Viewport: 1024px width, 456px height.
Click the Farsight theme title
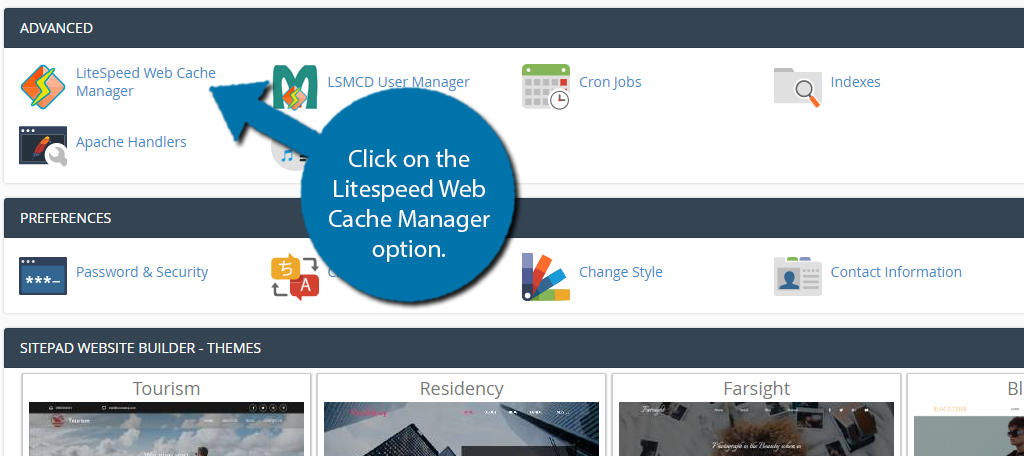pos(756,389)
